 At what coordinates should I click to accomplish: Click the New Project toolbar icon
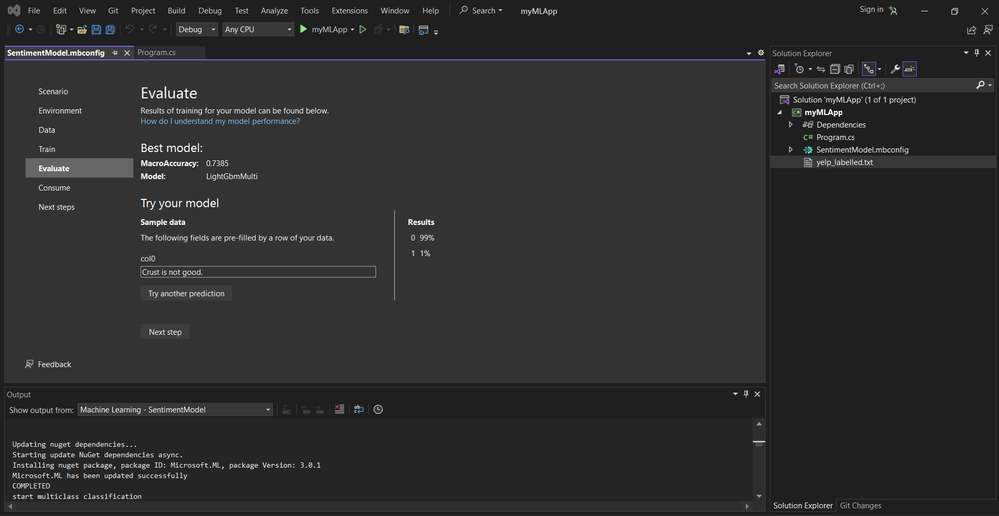(x=61, y=29)
